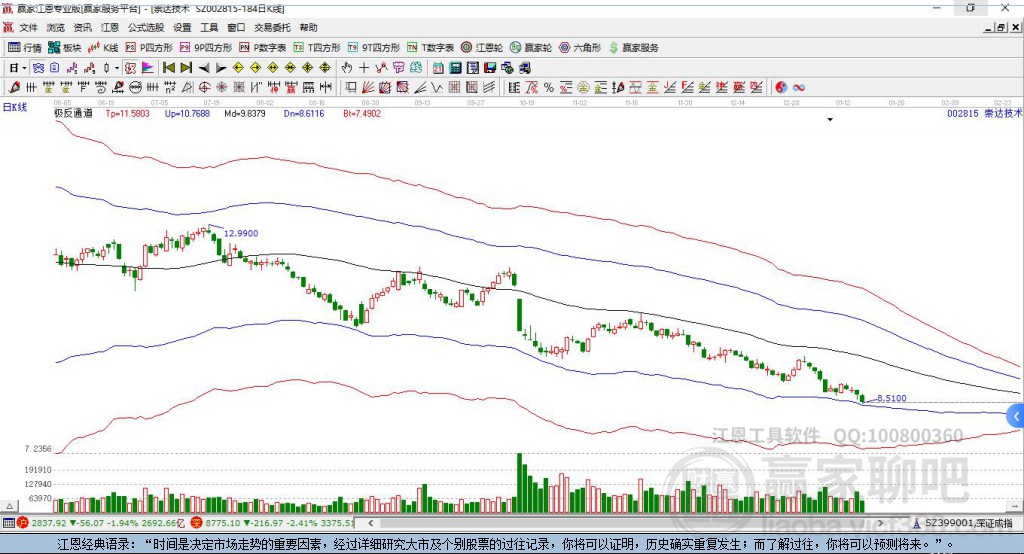1024x554 pixels.
Task: Open the 帮助 menu
Action: [x=308, y=27]
